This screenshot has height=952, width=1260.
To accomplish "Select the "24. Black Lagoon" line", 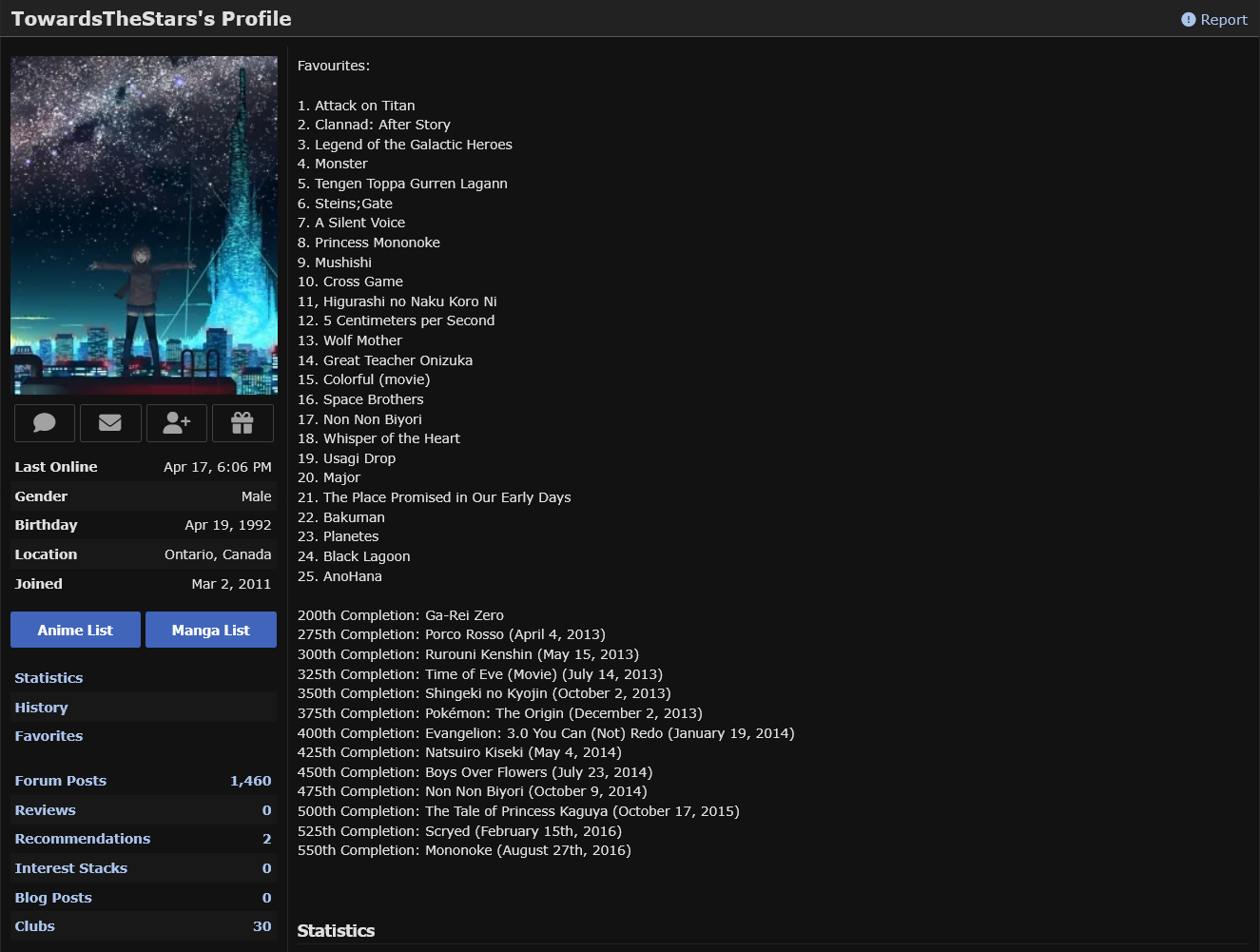I will (x=354, y=556).
